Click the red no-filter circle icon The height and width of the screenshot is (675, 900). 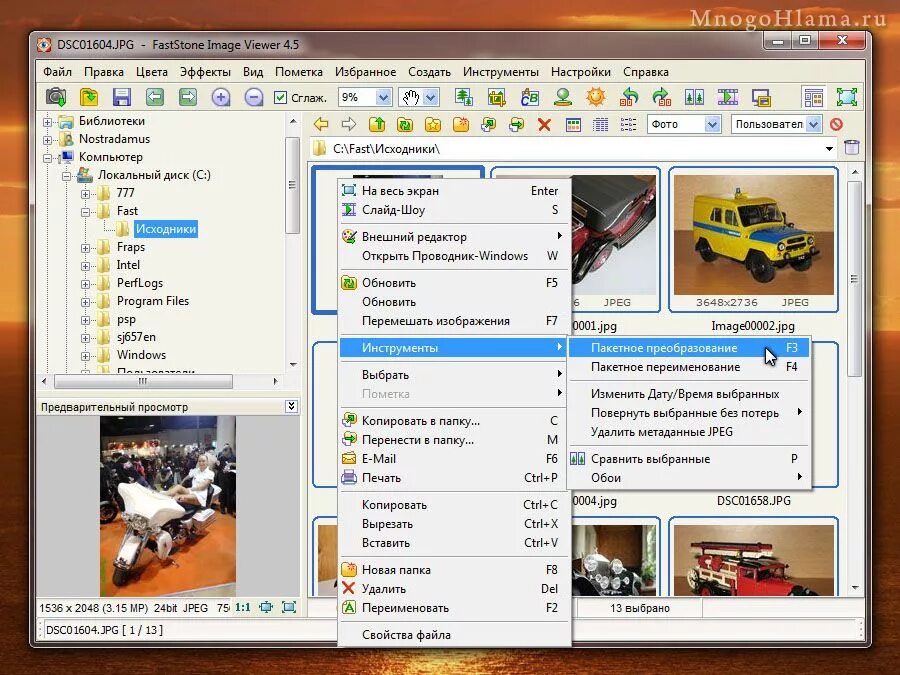click(x=836, y=124)
